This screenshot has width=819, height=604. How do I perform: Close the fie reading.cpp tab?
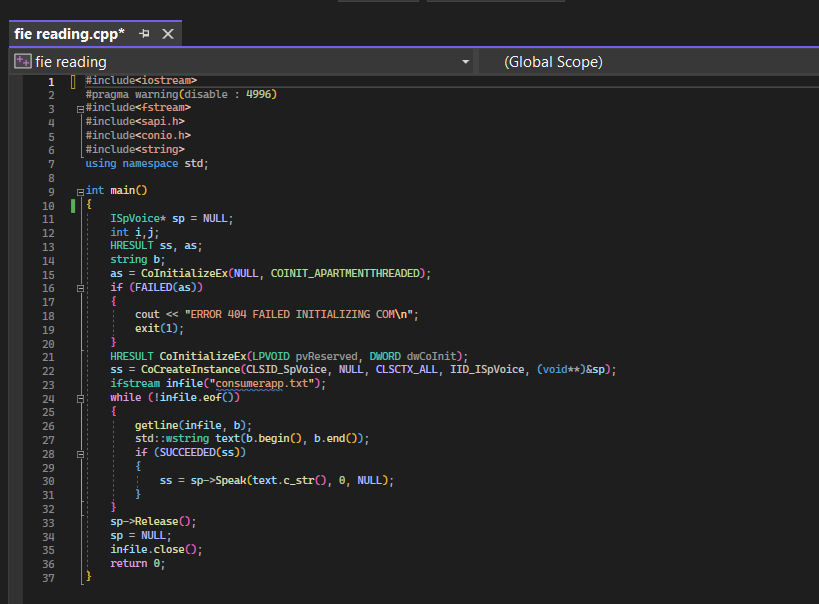(x=166, y=33)
